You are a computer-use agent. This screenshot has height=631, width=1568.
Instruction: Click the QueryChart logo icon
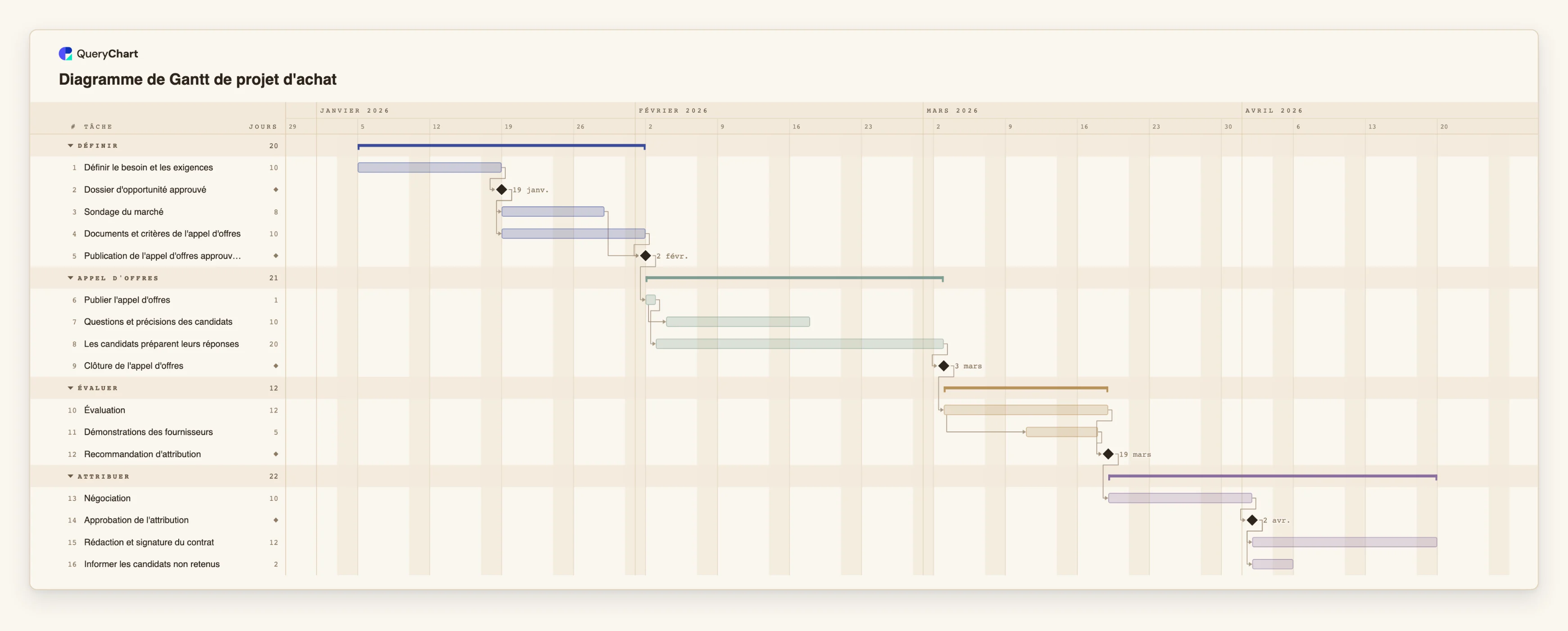[65, 54]
